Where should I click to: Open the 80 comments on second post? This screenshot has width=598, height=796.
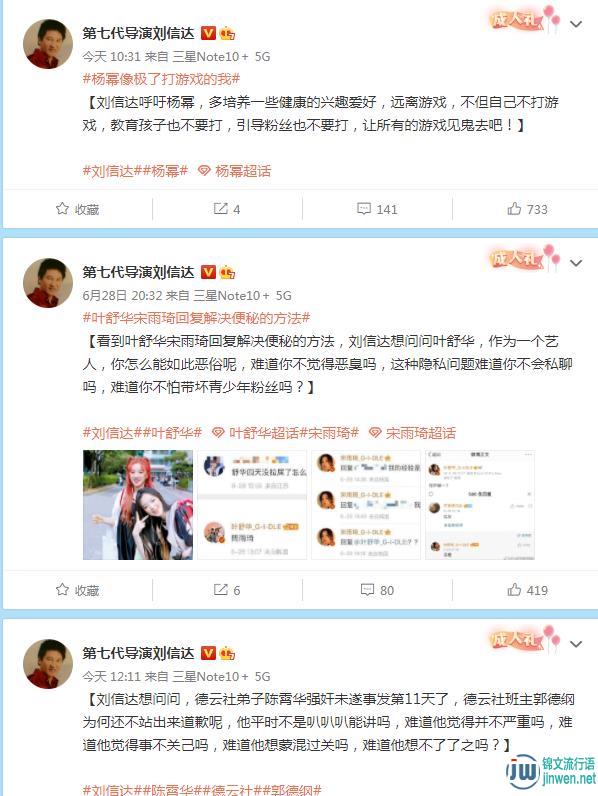tap(377, 590)
